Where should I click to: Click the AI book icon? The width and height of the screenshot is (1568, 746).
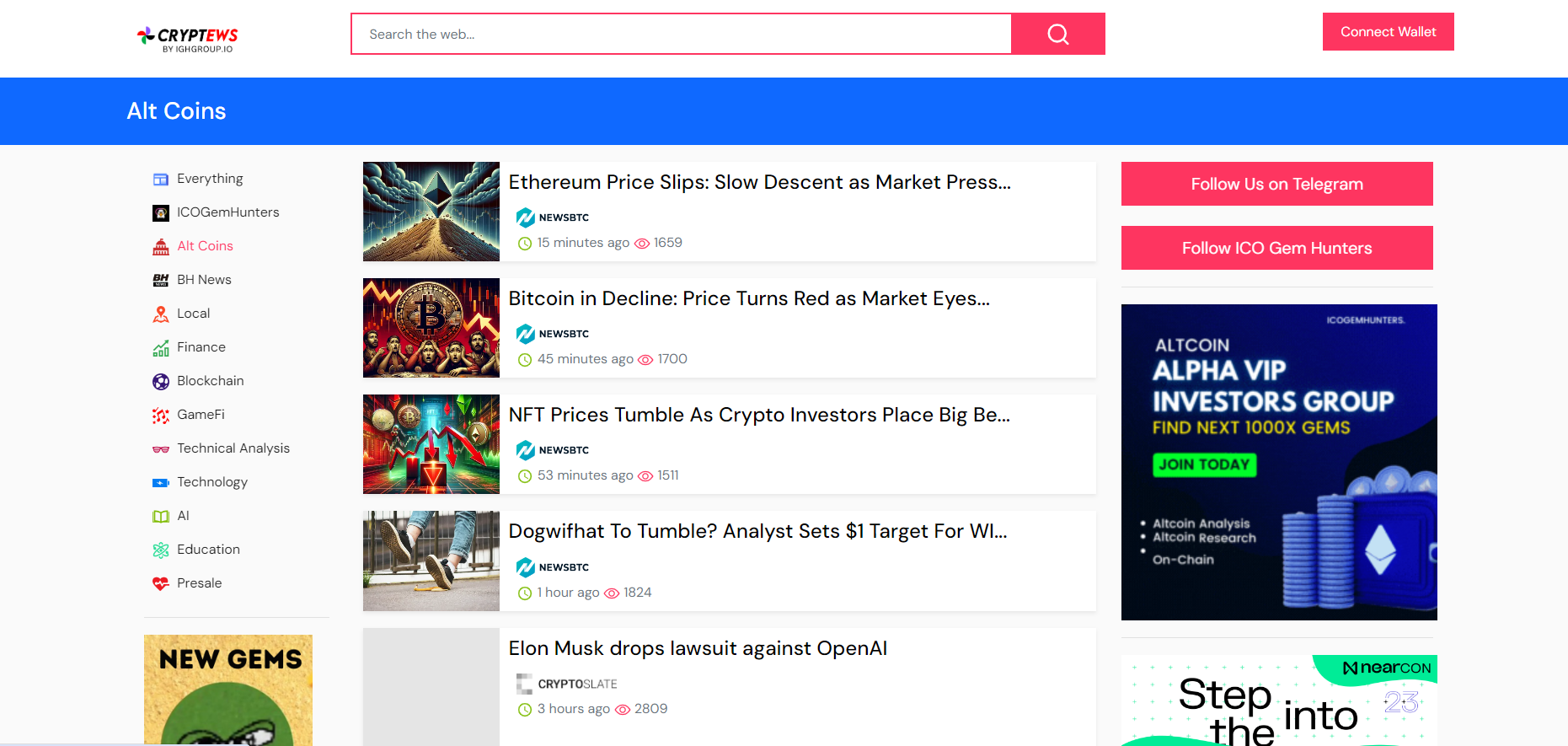161,516
